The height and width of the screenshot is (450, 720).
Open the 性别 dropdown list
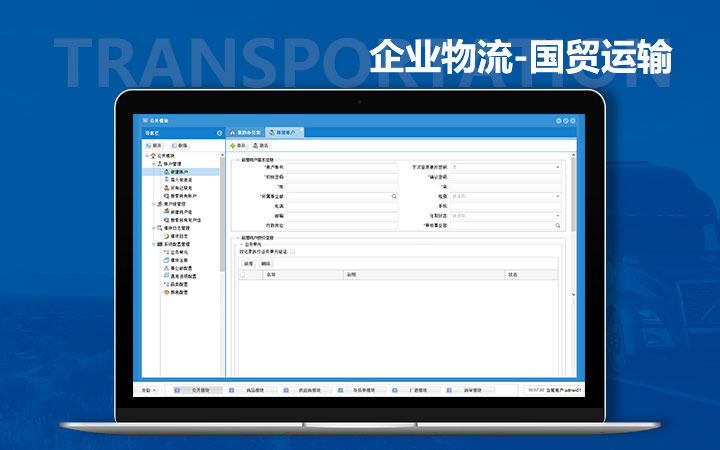506,197
